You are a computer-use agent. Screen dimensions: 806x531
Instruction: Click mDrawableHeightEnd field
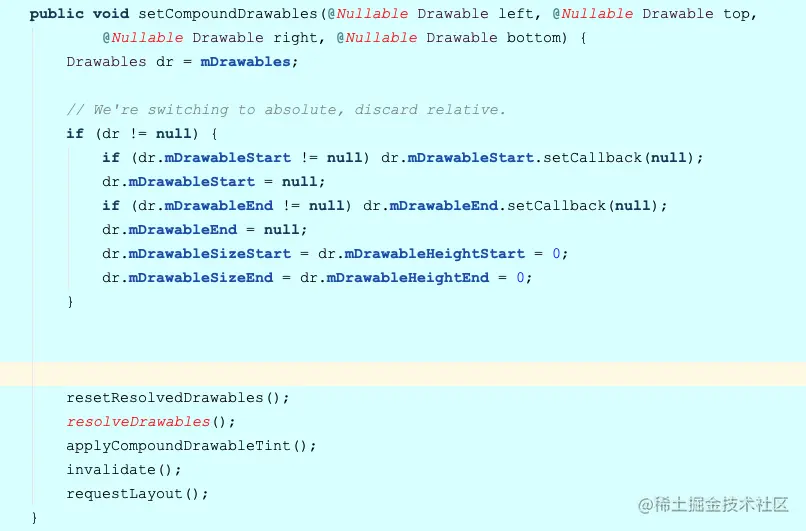click(x=408, y=278)
